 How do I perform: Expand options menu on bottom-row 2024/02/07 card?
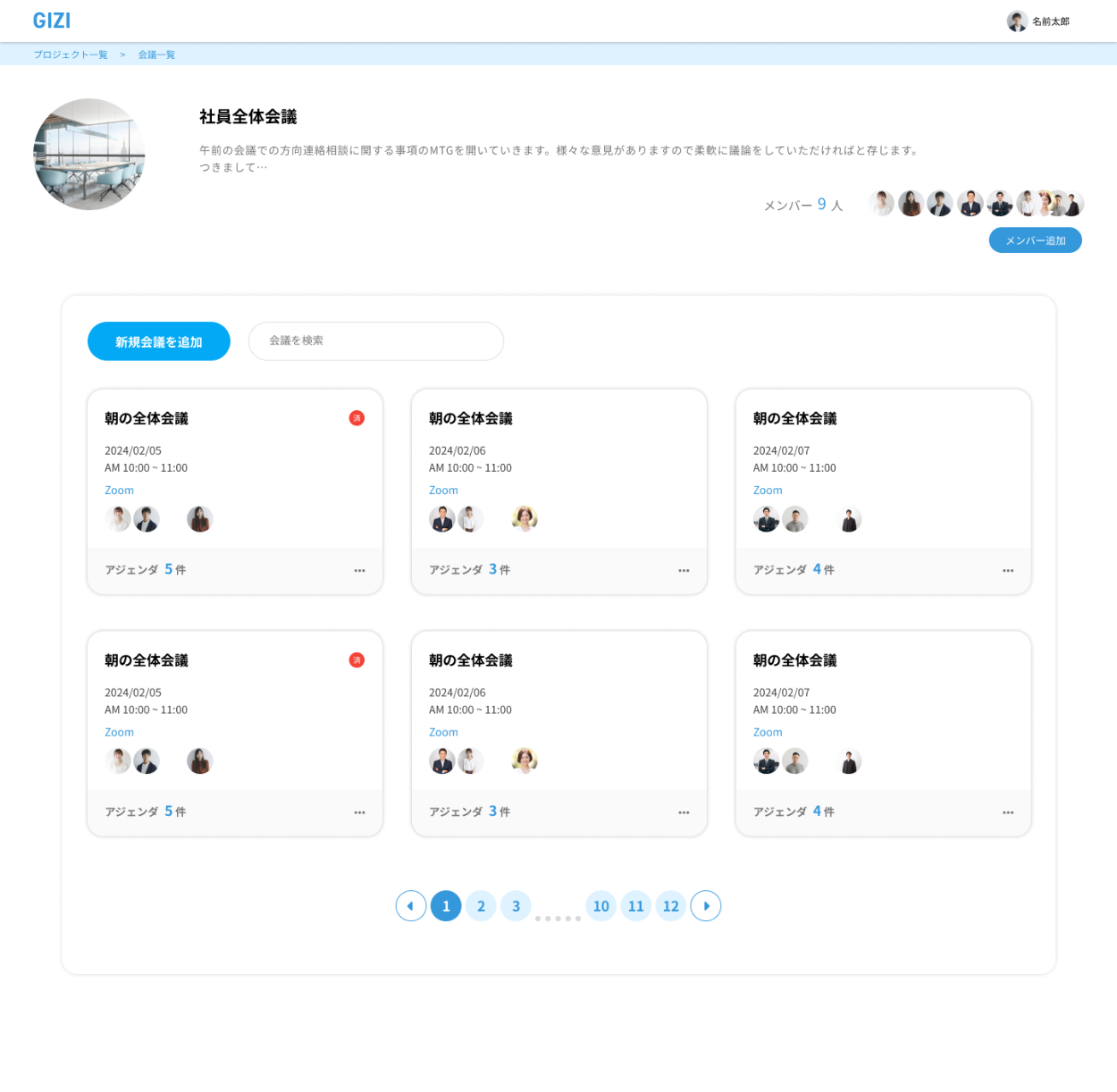(x=1008, y=812)
